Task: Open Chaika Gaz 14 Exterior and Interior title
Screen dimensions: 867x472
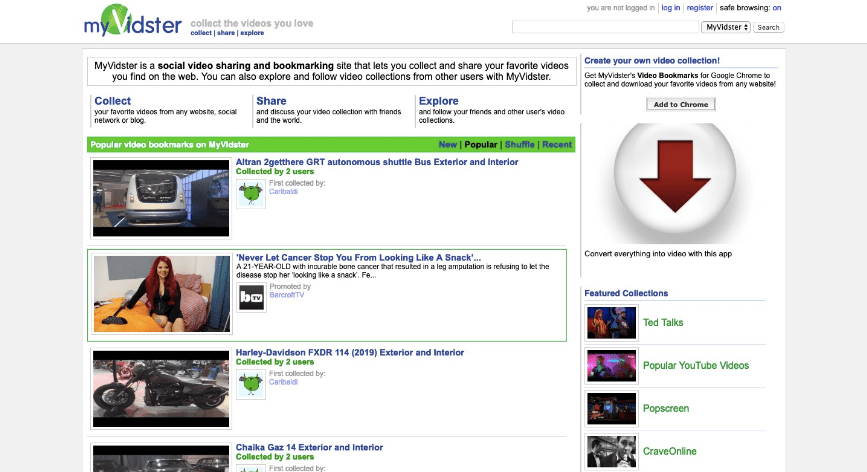Action: pyautogui.click(x=309, y=447)
